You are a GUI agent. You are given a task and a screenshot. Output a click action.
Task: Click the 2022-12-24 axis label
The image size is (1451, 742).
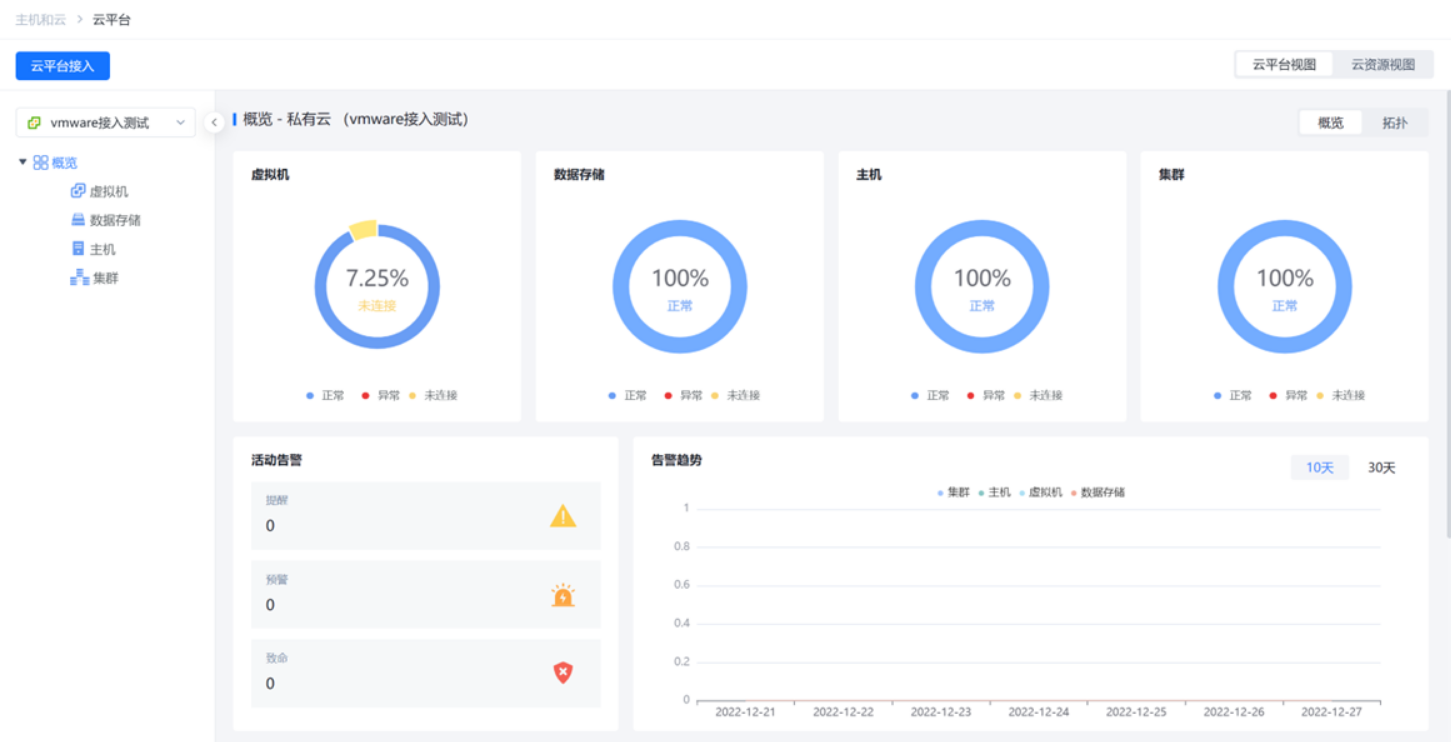[x=1038, y=713]
